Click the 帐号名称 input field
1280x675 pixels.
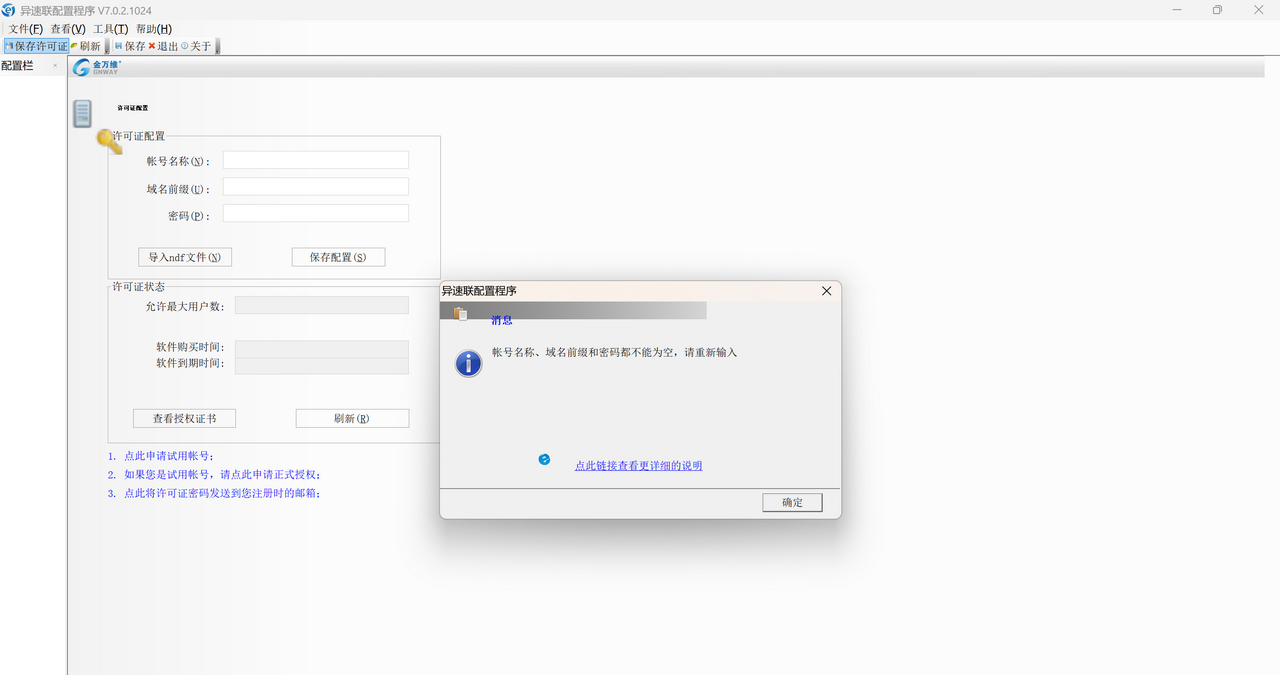315,159
